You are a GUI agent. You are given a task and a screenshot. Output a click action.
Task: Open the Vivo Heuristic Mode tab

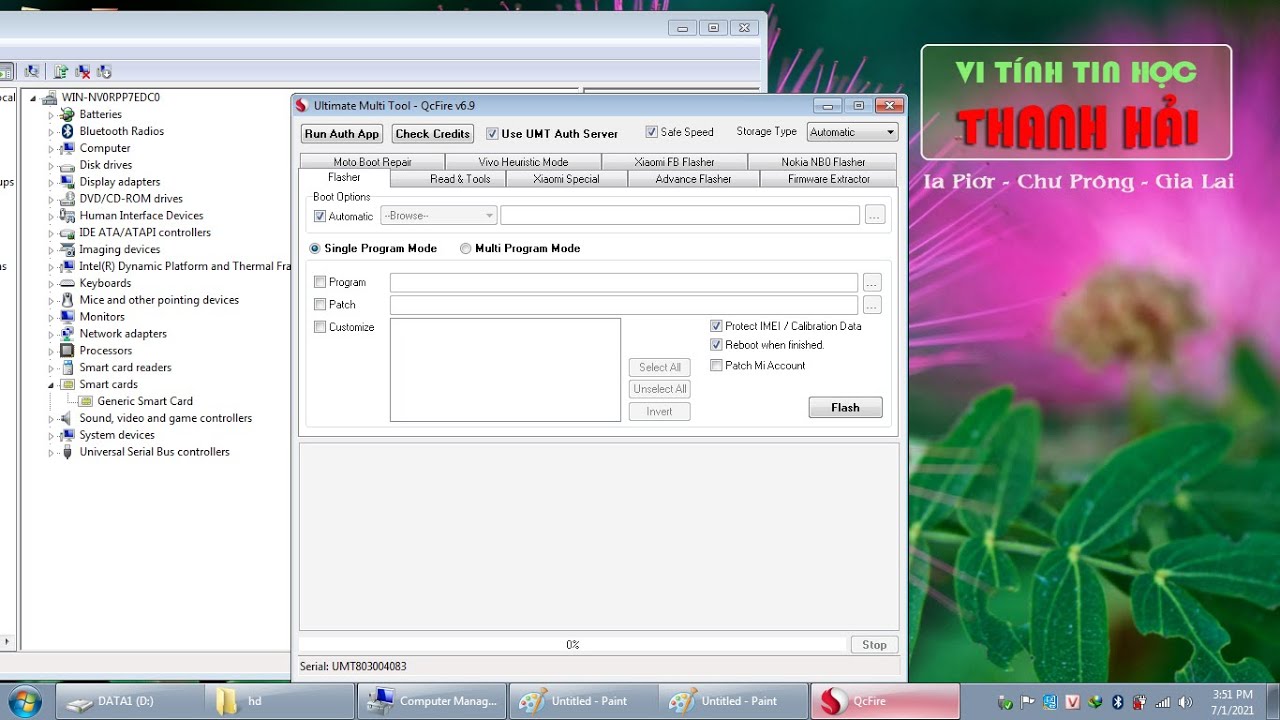coord(523,162)
